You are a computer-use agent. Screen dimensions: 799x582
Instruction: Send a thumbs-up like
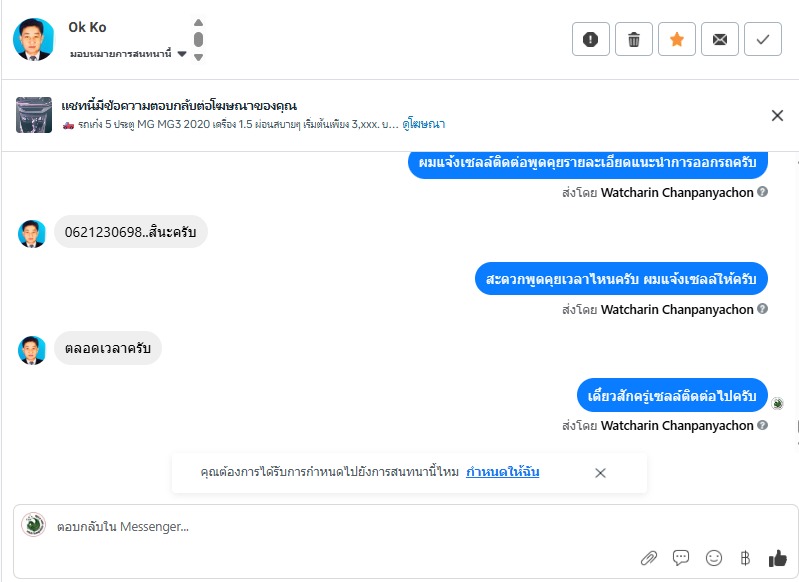click(x=777, y=558)
